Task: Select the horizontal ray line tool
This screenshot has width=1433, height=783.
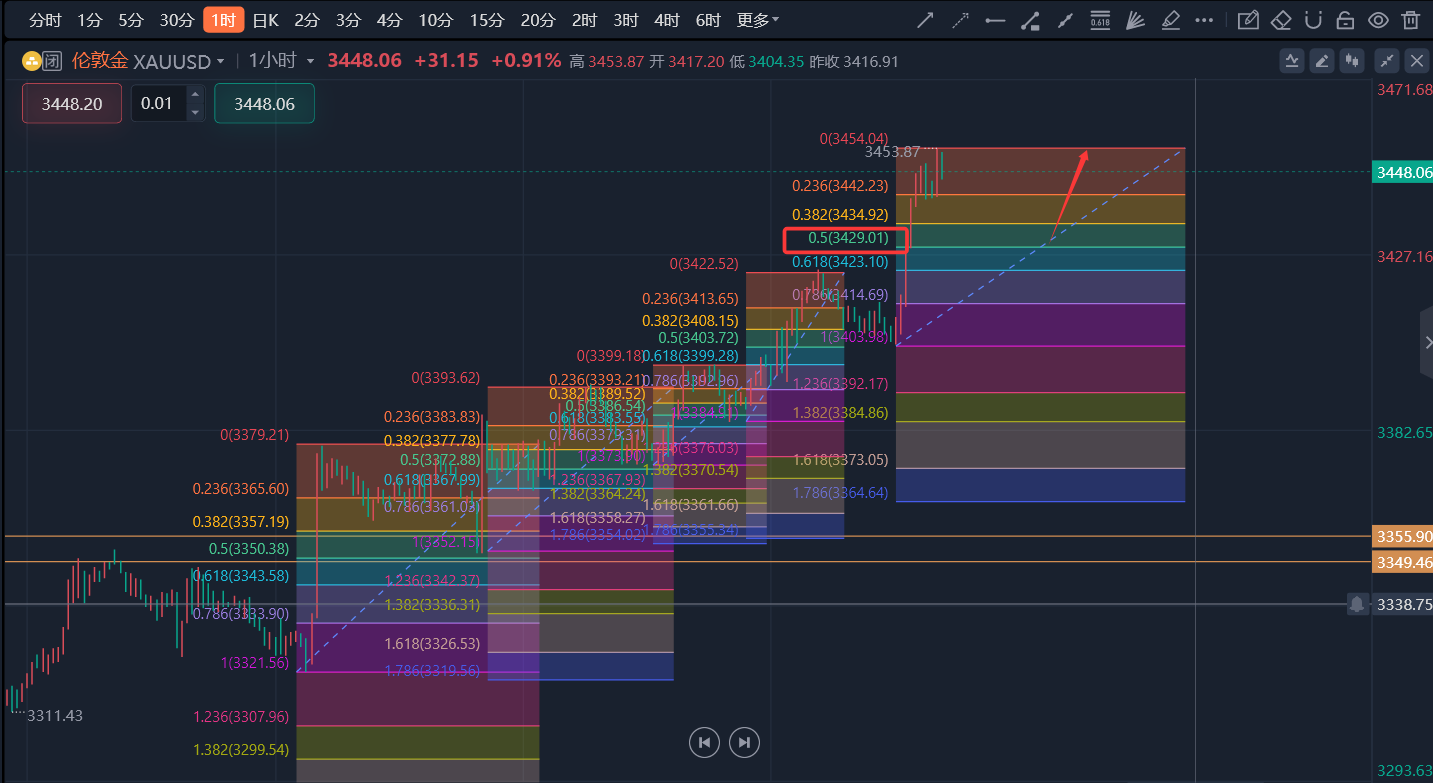Action: tap(995, 20)
